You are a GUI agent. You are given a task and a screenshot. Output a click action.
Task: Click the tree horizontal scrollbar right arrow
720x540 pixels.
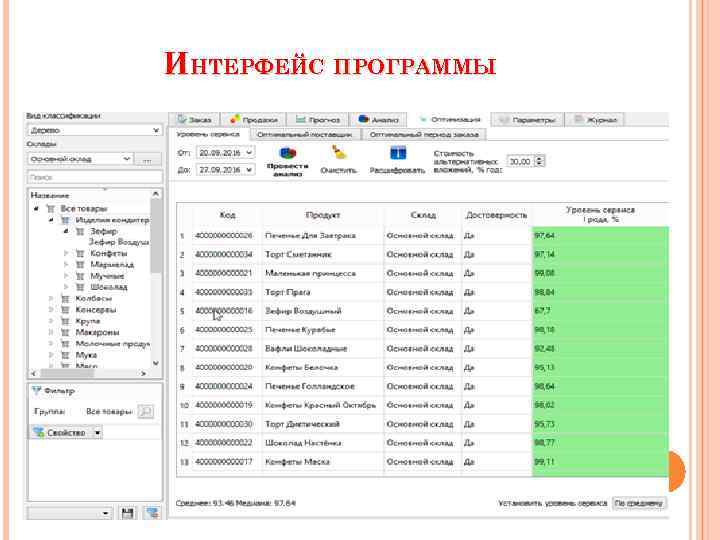click(144, 374)
